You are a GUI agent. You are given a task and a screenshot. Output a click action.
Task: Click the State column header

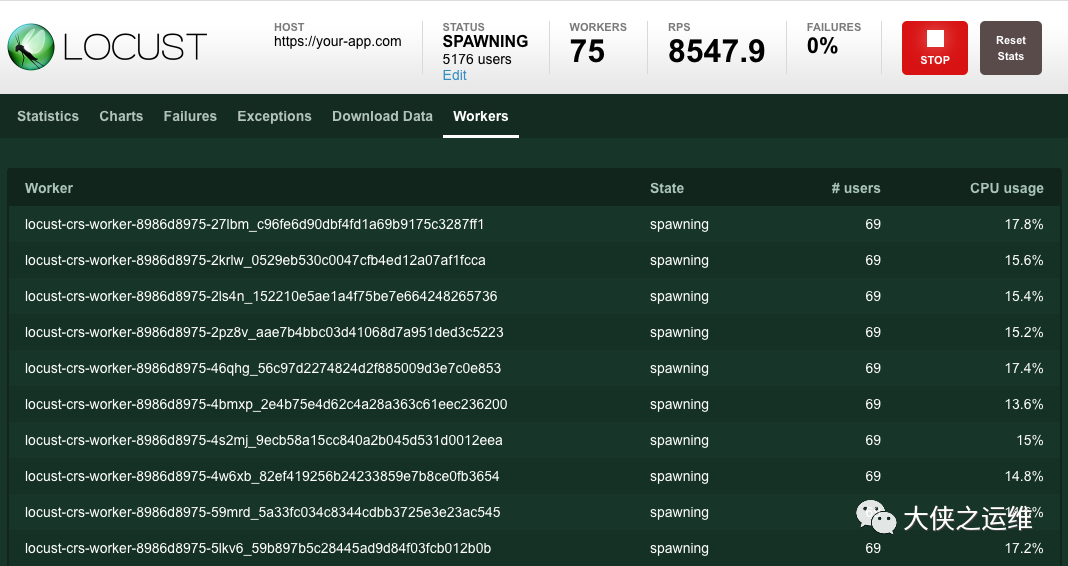click(x=667, y=188)
